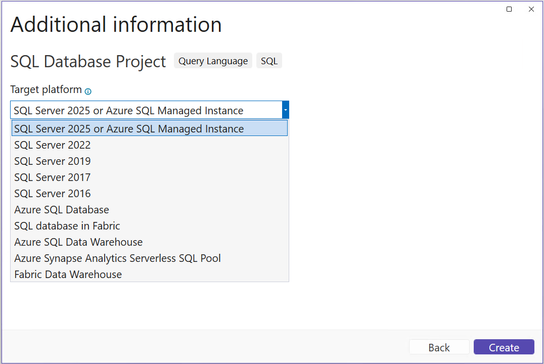Click the Target platform label
The width and height of the screenshot is (544, 364).
click(46, 90)
